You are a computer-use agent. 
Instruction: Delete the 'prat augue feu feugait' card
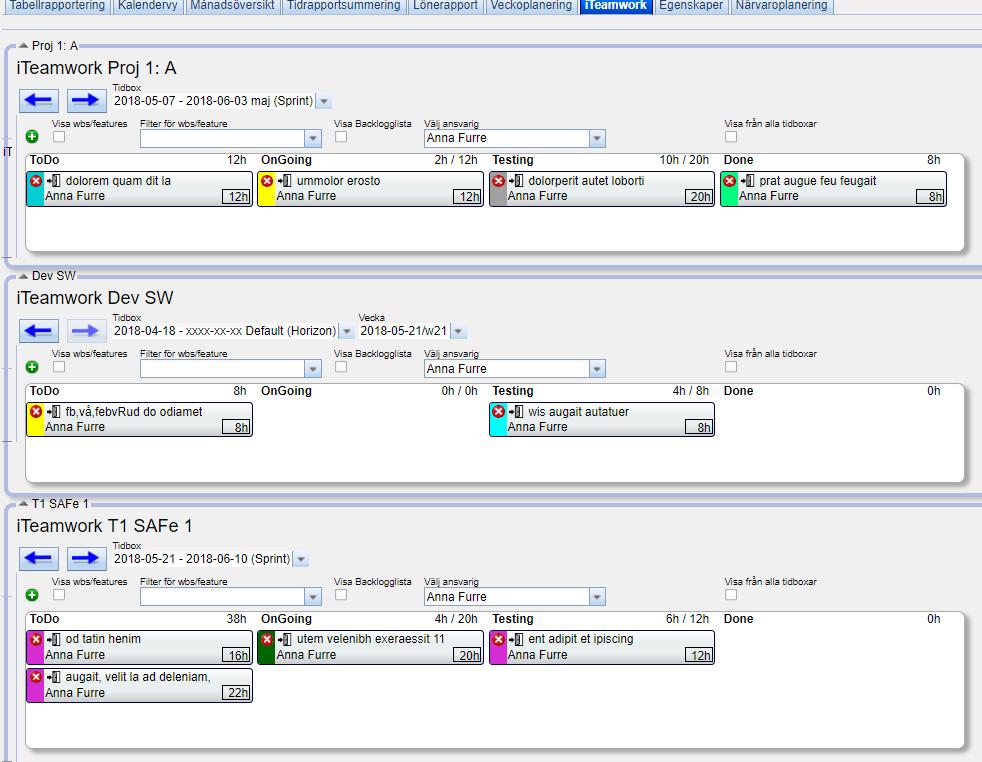[x=730, y=181]
